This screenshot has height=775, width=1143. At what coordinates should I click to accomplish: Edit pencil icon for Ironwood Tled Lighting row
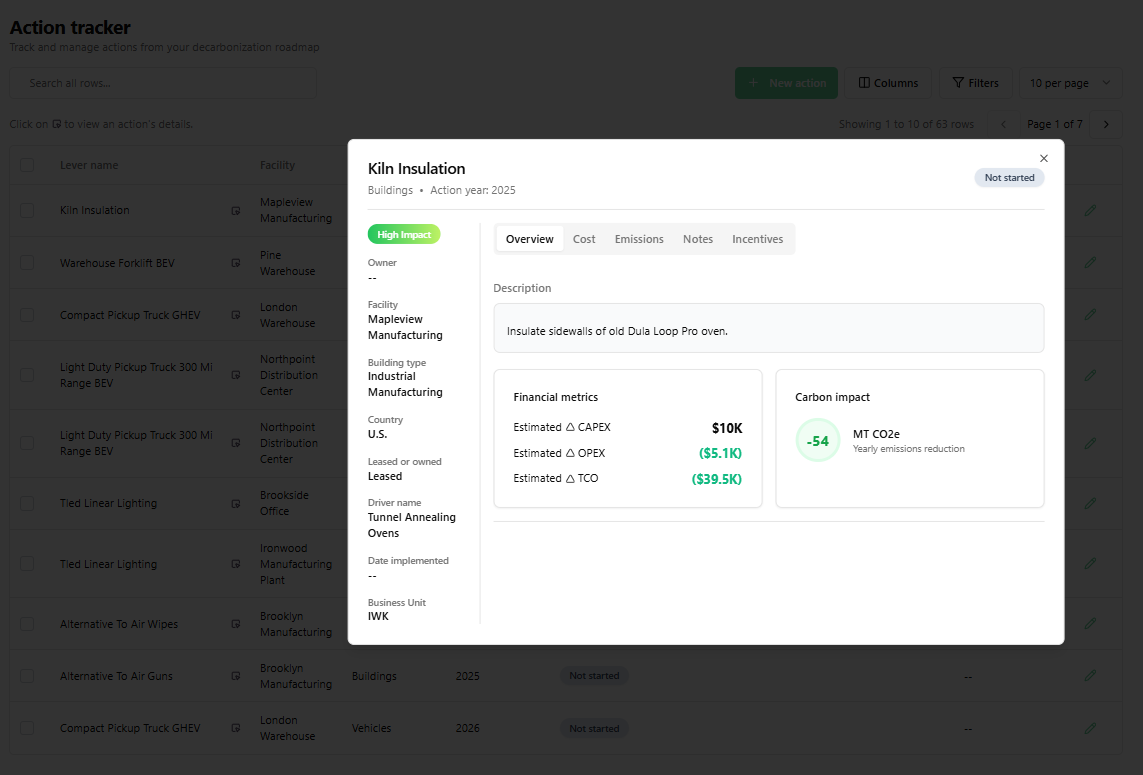tap(1090, 564)
